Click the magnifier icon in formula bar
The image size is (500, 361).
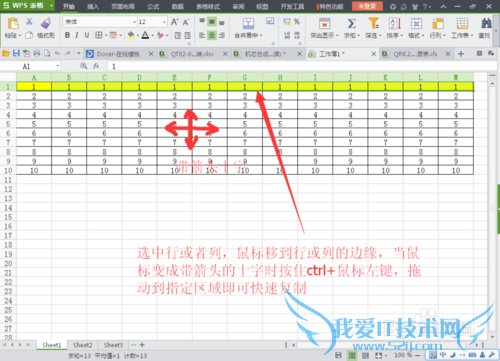[84, 66]
